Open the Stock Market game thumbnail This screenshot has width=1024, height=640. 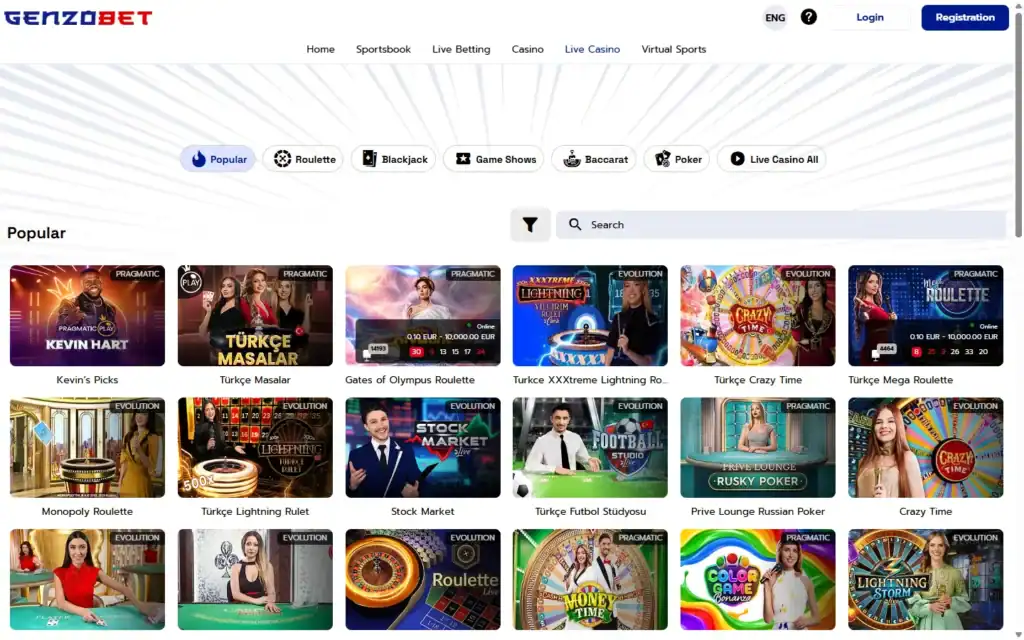(x=423, y=447)
